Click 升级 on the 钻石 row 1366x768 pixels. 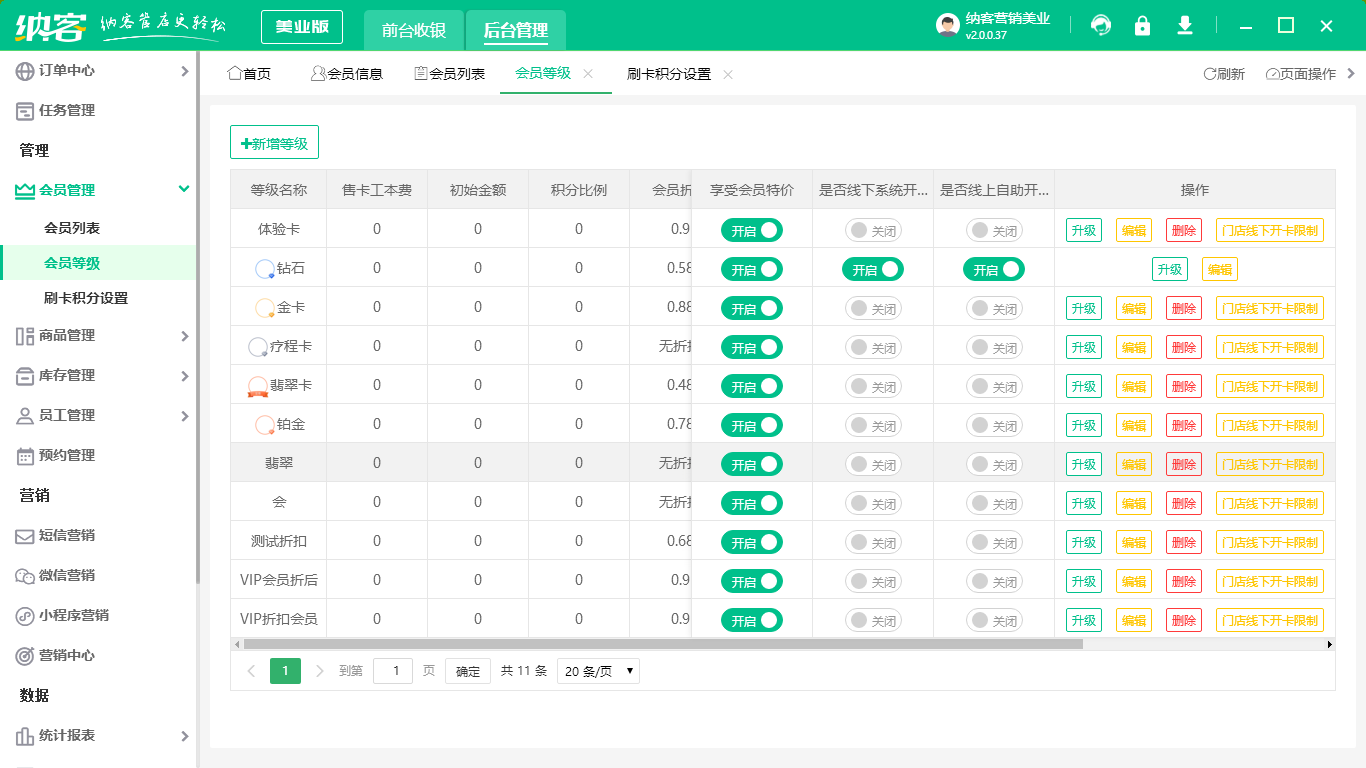point(1170,269)
